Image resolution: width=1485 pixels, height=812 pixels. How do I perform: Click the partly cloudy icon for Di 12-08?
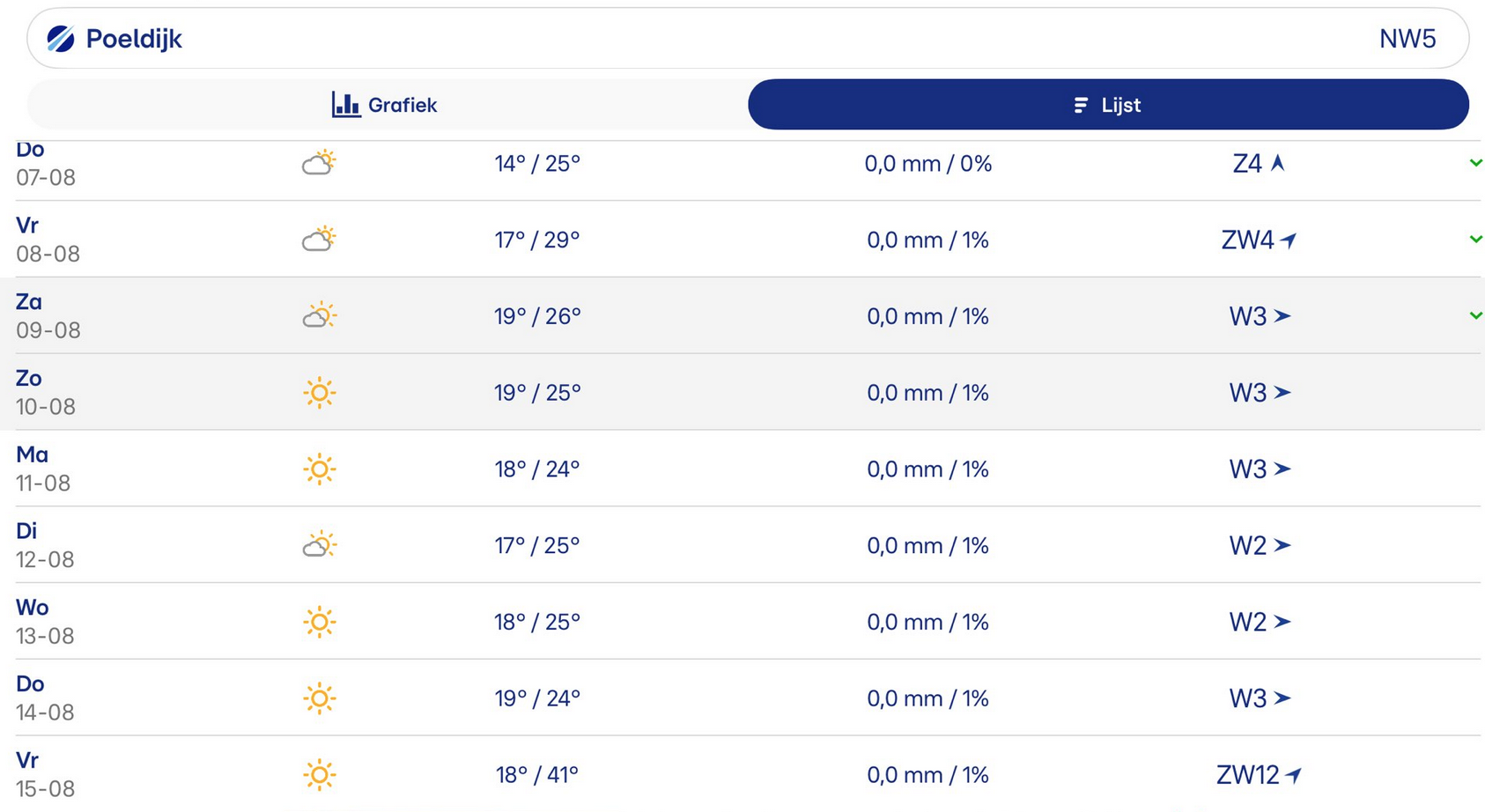tap(319, 545)
